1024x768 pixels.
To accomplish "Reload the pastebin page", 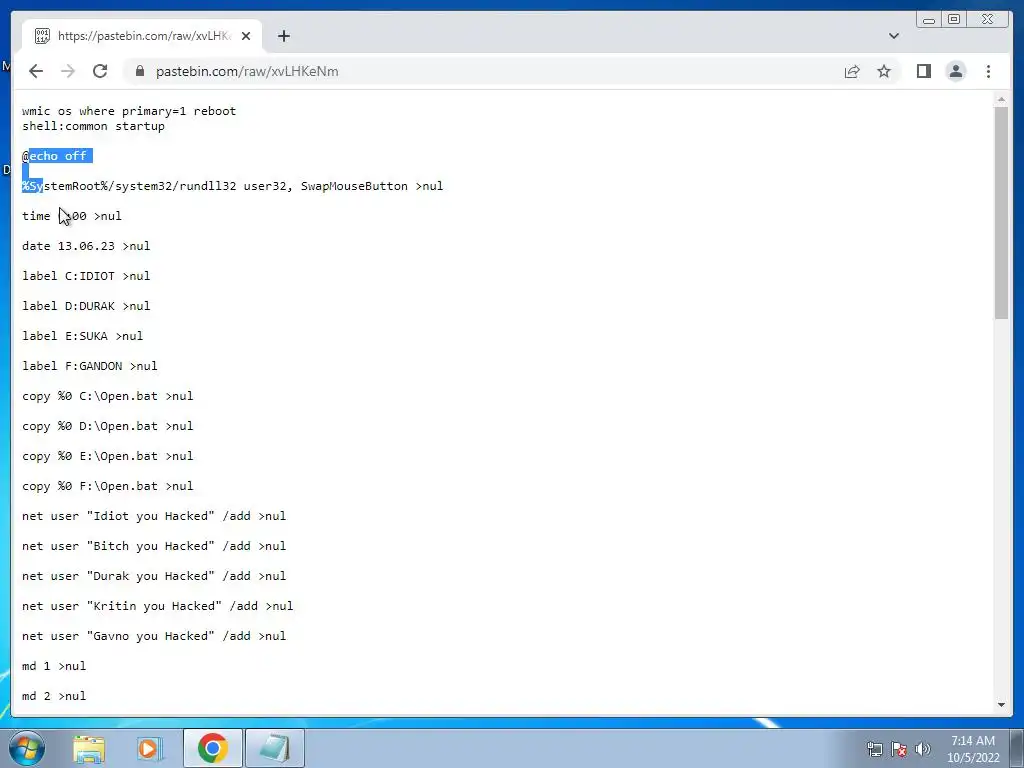I will point(100,71).
